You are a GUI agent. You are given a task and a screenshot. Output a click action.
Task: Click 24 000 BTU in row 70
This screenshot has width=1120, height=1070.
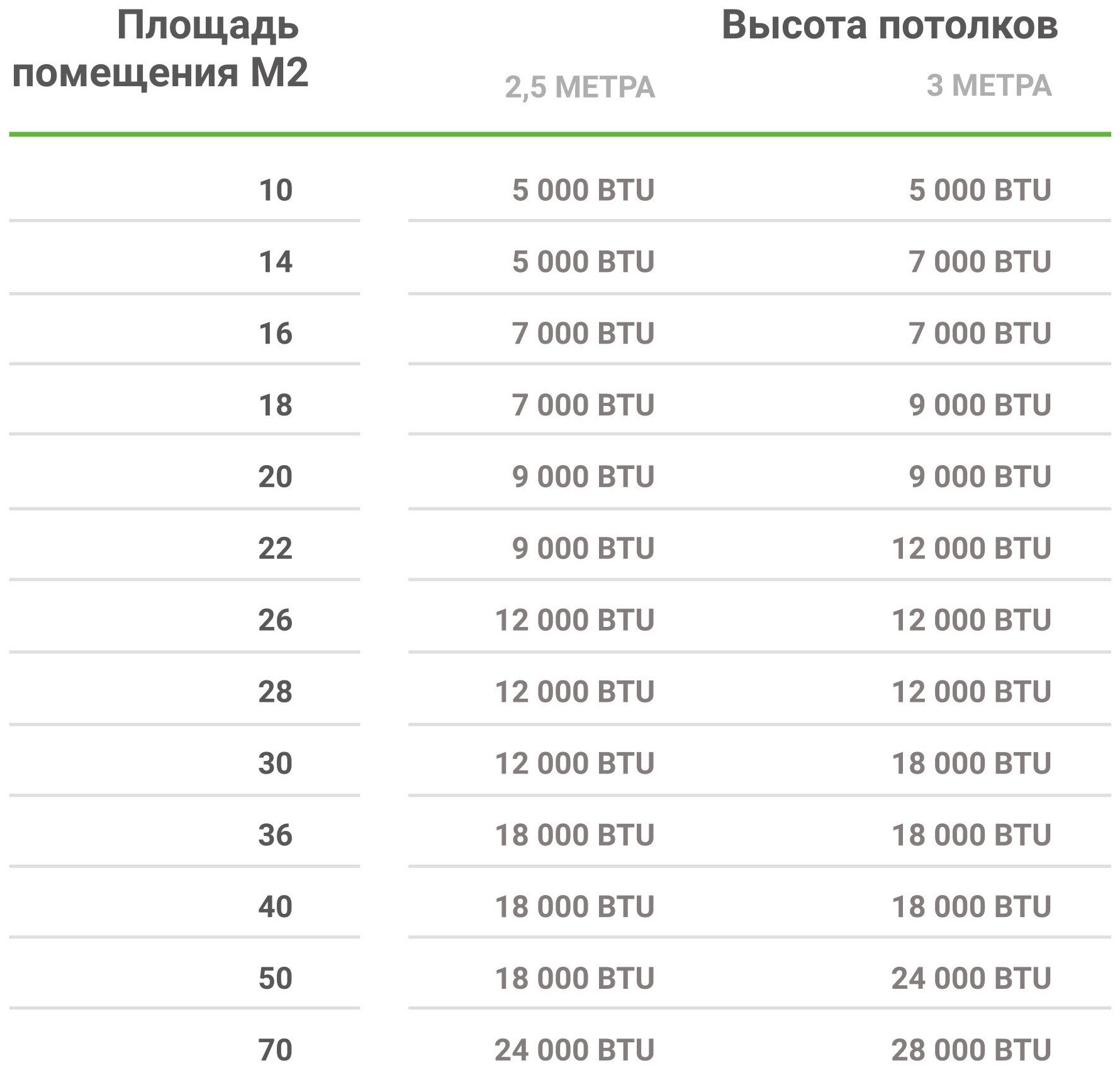[x=574, y=1050]
